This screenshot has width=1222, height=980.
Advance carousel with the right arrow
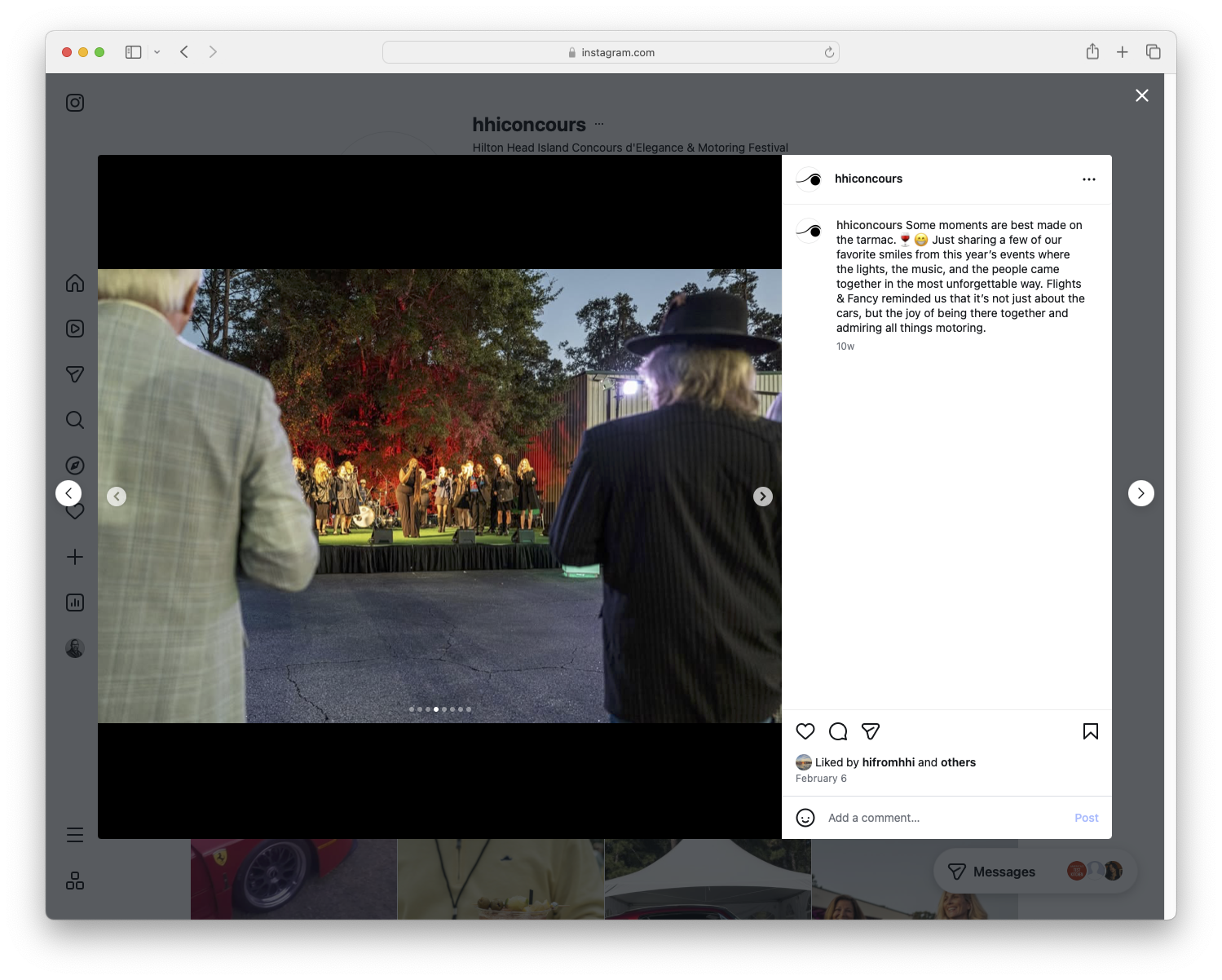(x=762, y=496)
